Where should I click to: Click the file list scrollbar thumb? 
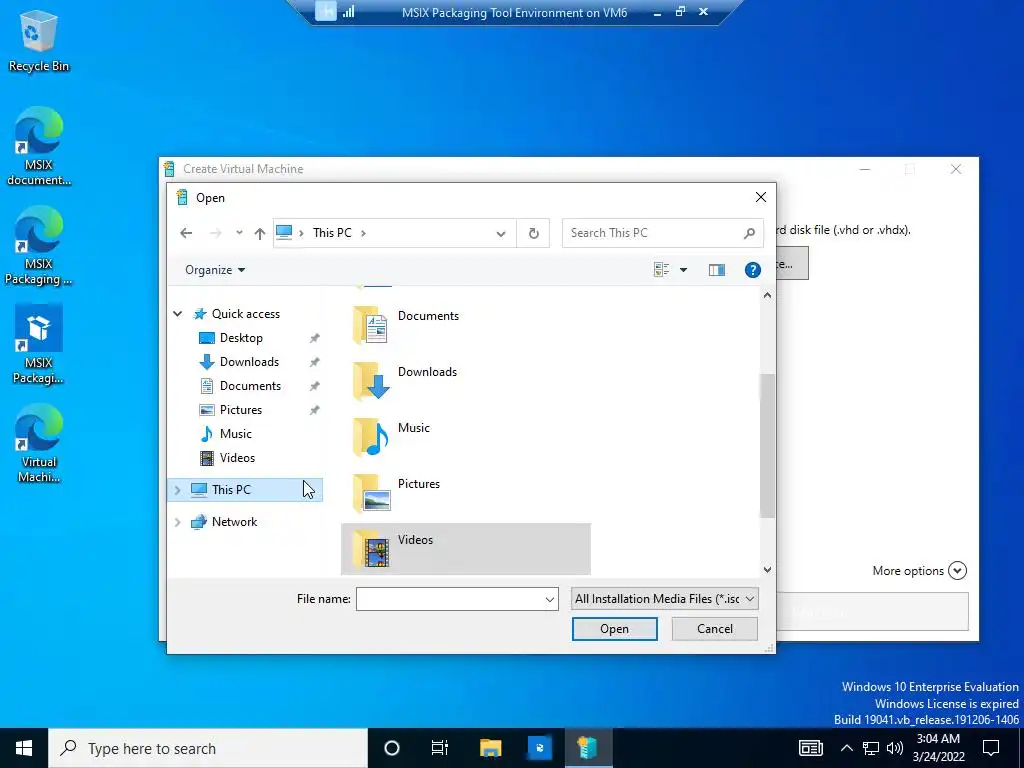(x=767, y=446)
